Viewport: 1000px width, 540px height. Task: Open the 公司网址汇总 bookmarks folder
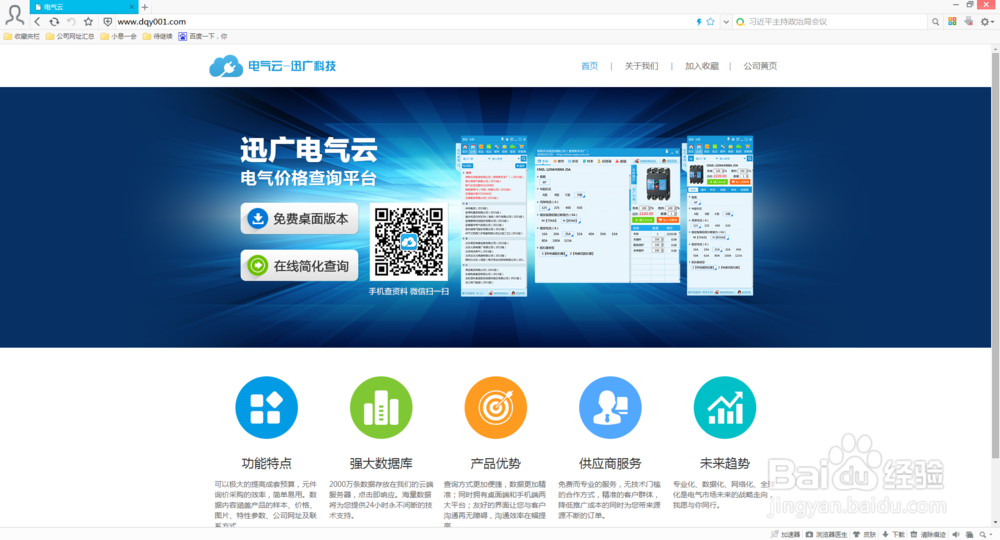pyautogui.click(x=70, y=36)
